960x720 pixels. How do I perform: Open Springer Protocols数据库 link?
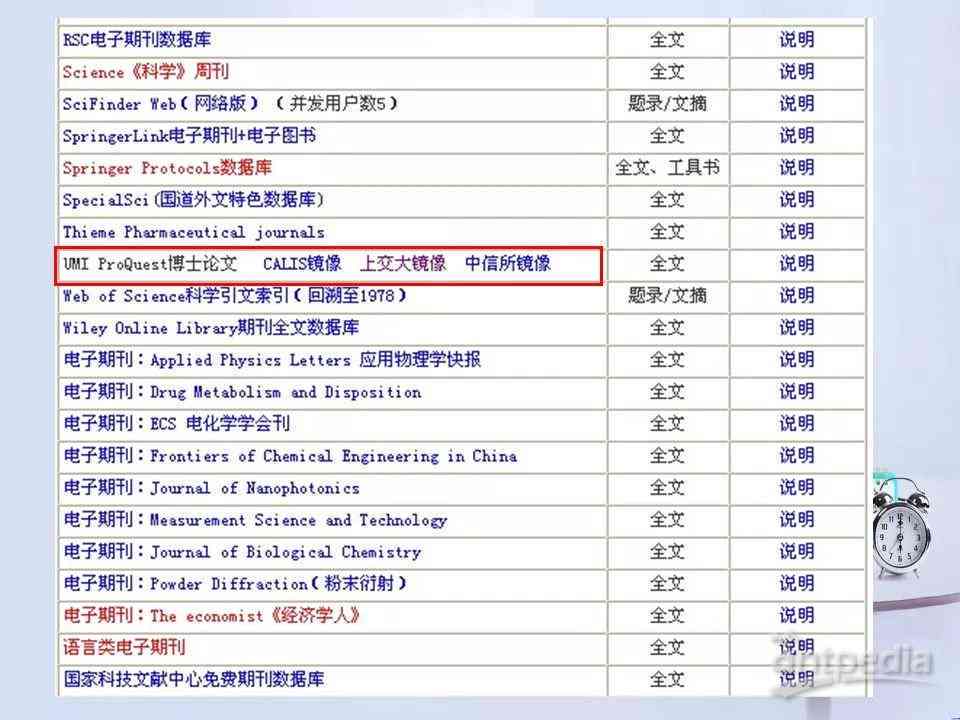click(167, 167)
